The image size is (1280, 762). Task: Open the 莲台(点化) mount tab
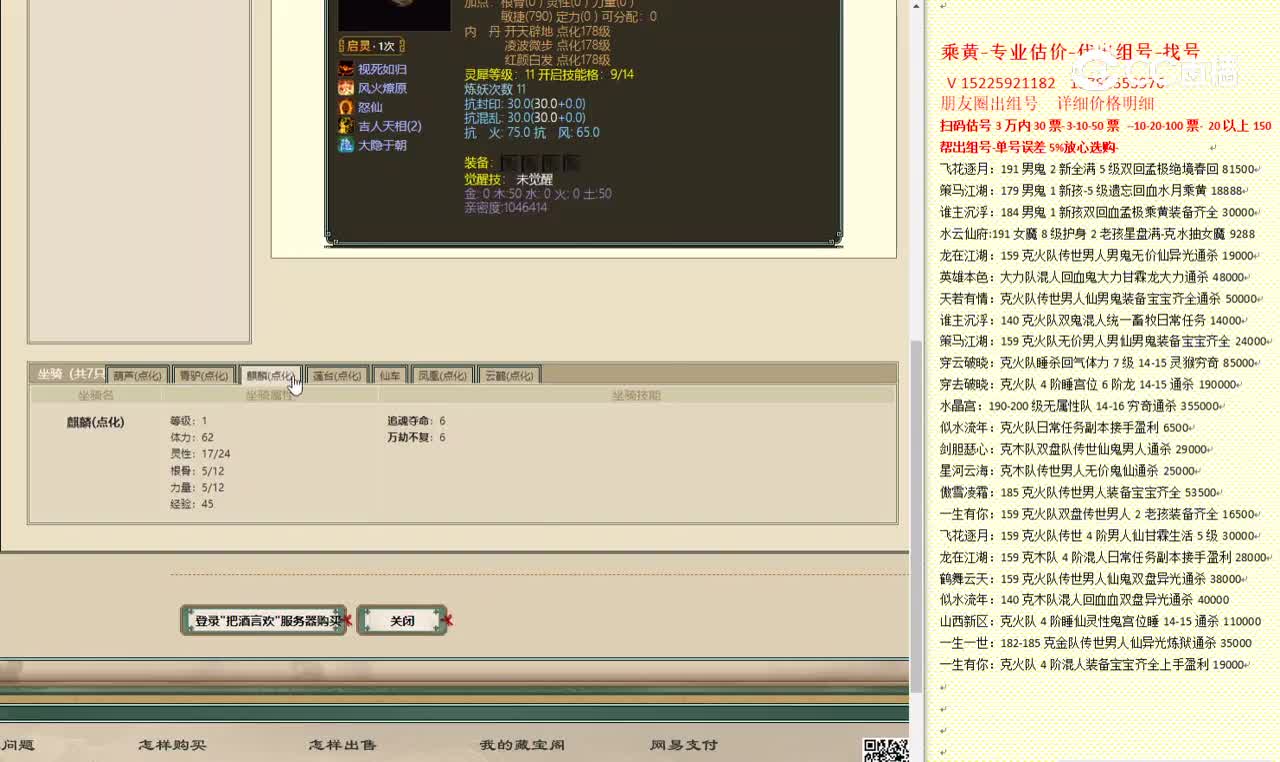(337, 376)
